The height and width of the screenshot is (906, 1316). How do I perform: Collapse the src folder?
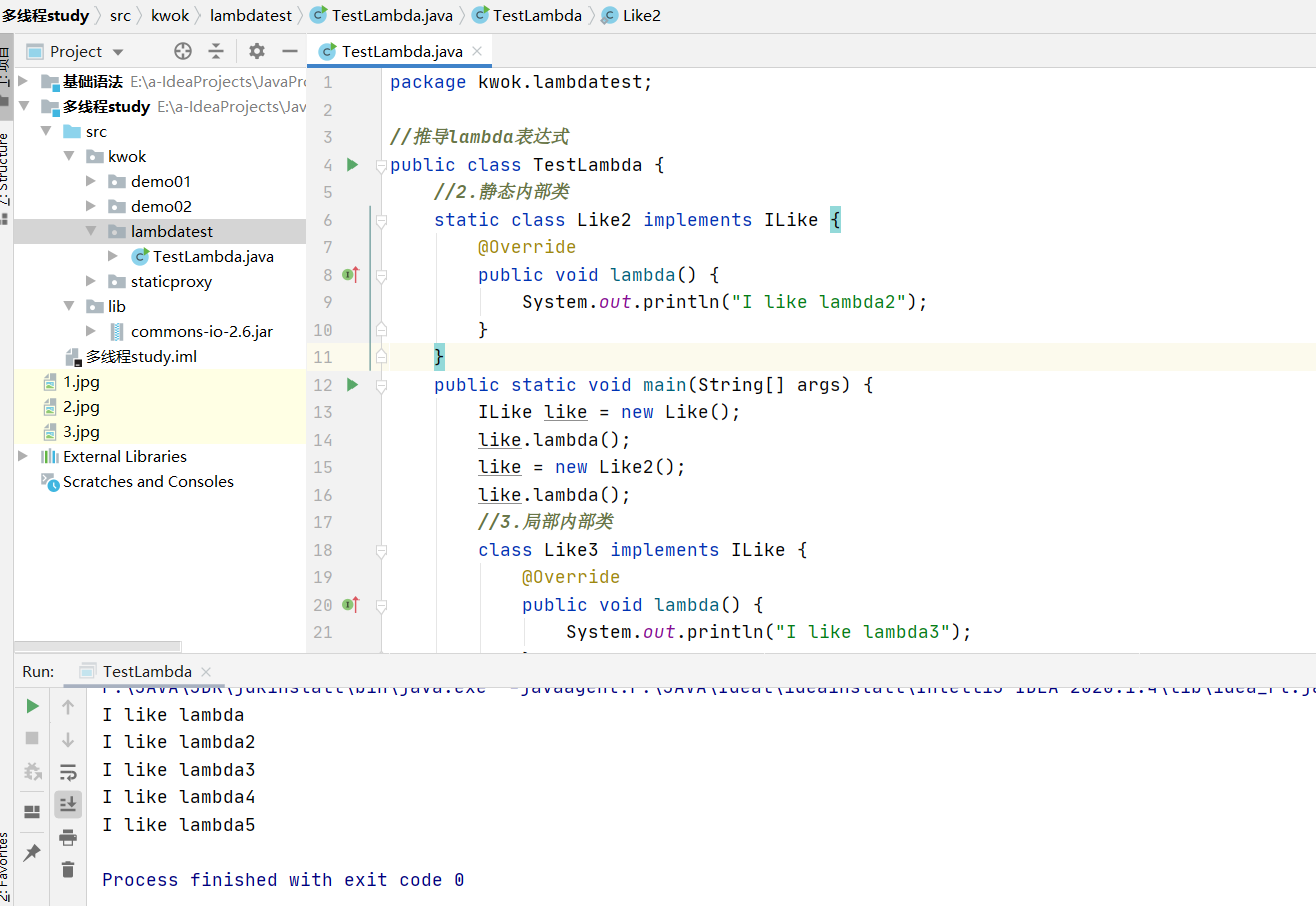pyautogui.click(x=46, y=131)
